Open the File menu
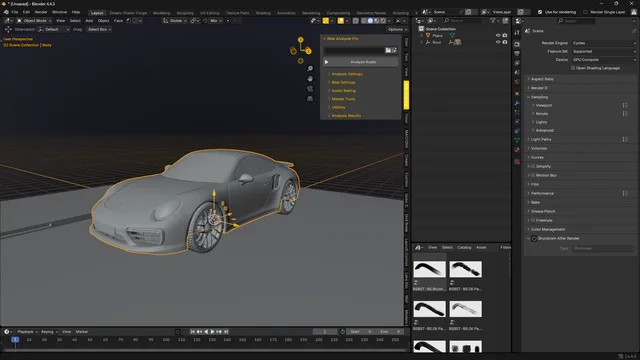 click(15, 12)
